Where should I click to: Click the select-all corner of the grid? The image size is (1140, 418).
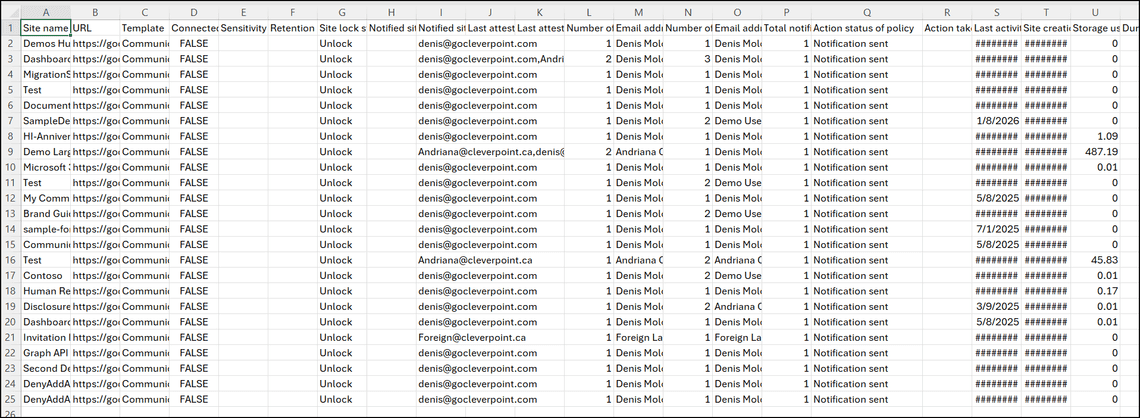point(10,12)
